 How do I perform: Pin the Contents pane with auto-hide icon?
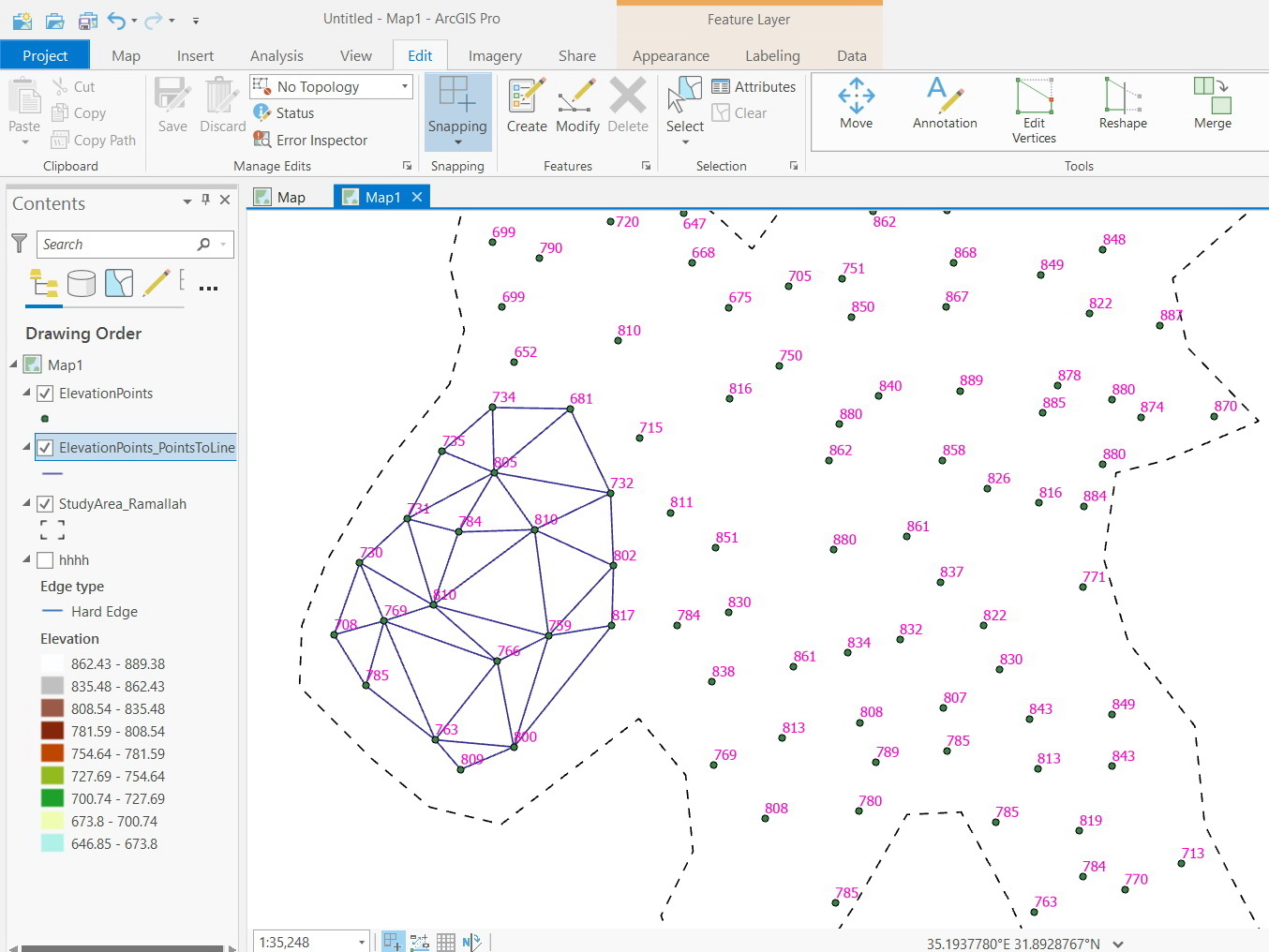coord(206,200)
